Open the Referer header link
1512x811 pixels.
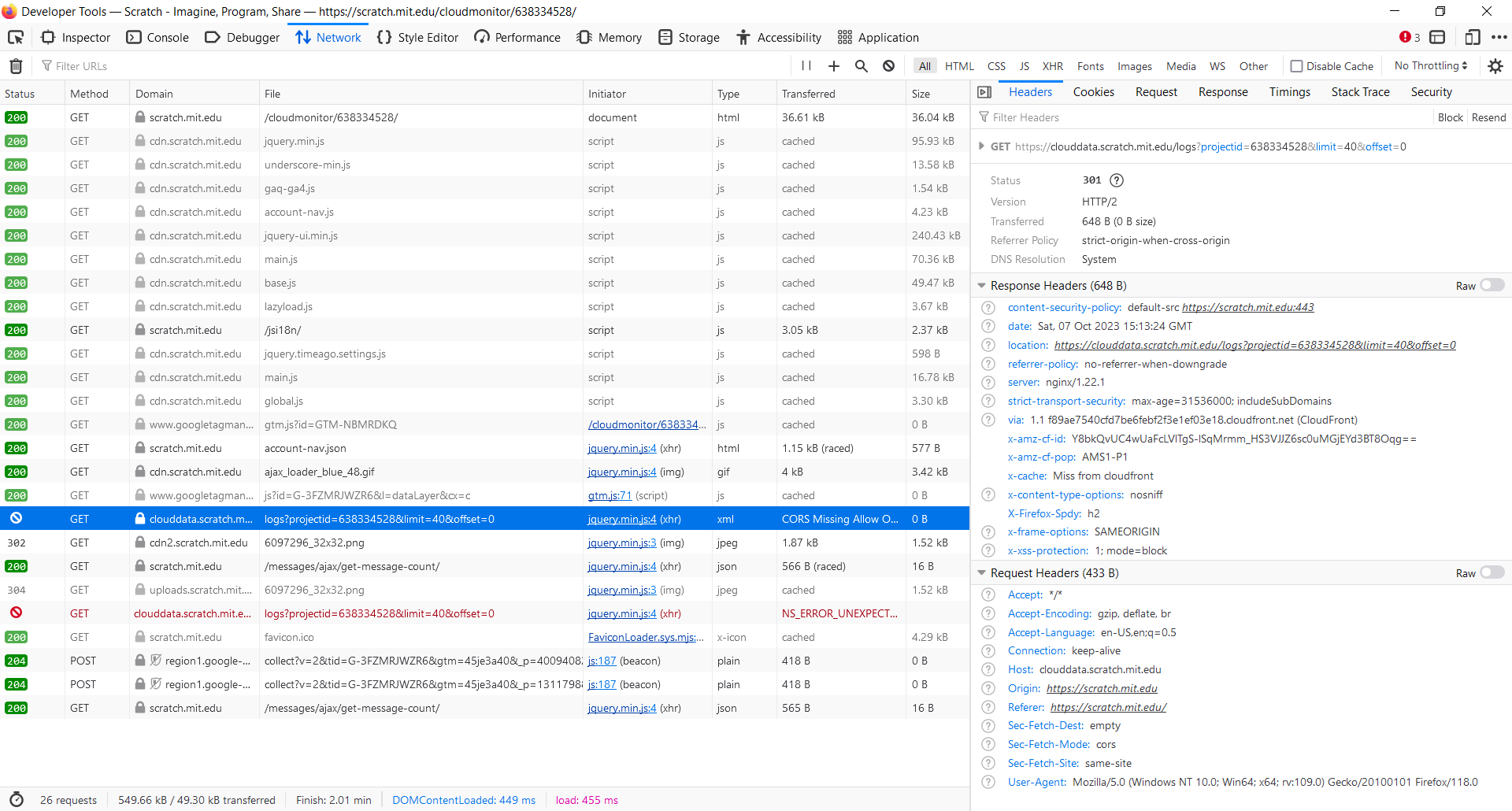tap(1108, 707)
